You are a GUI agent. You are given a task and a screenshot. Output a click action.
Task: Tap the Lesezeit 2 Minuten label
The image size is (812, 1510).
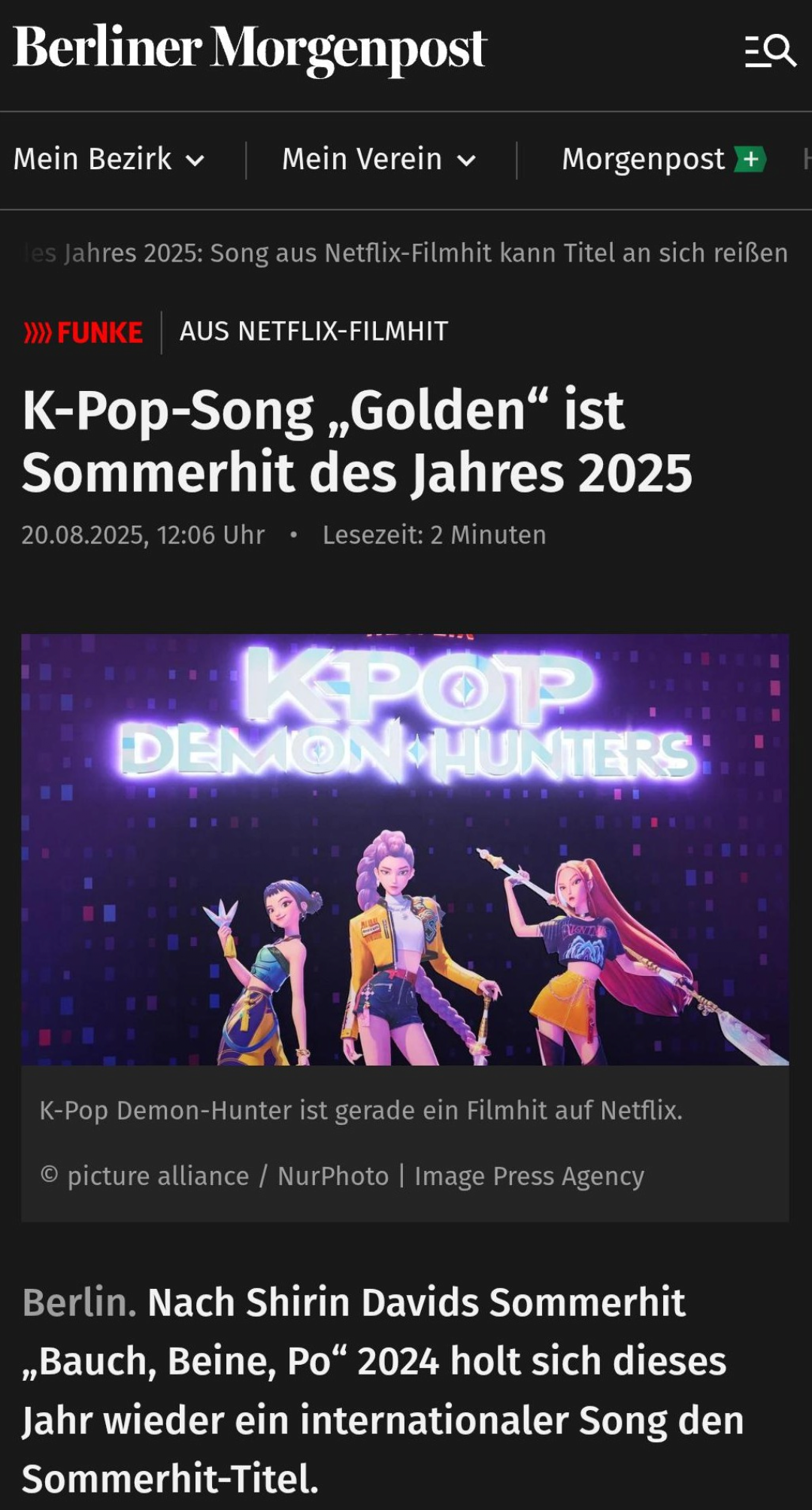435,535
